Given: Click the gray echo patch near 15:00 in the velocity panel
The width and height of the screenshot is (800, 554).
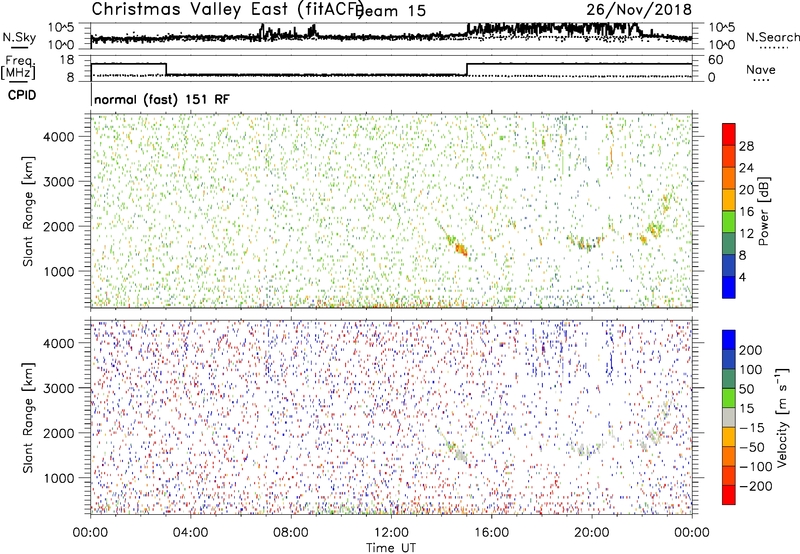Looking at the screenshot, I should (x=461, y=455).
